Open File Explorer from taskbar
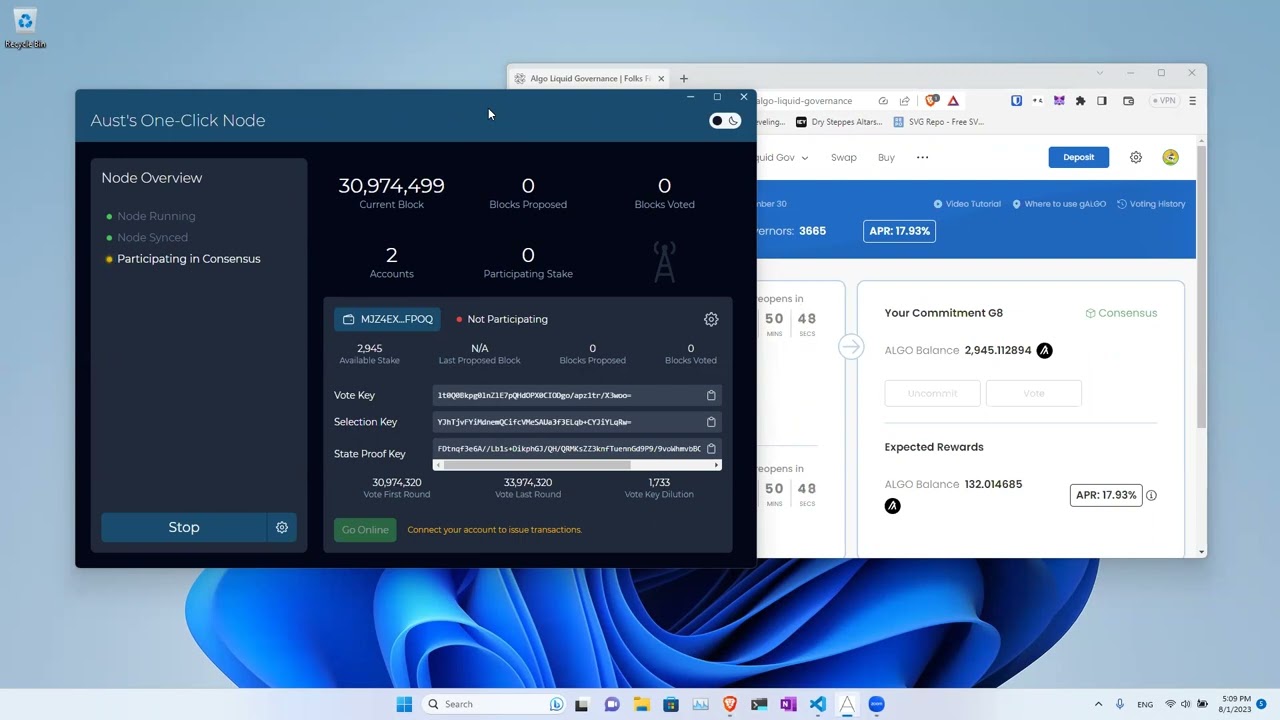Viewport: 1280px width, 720px height. (641, 704)
